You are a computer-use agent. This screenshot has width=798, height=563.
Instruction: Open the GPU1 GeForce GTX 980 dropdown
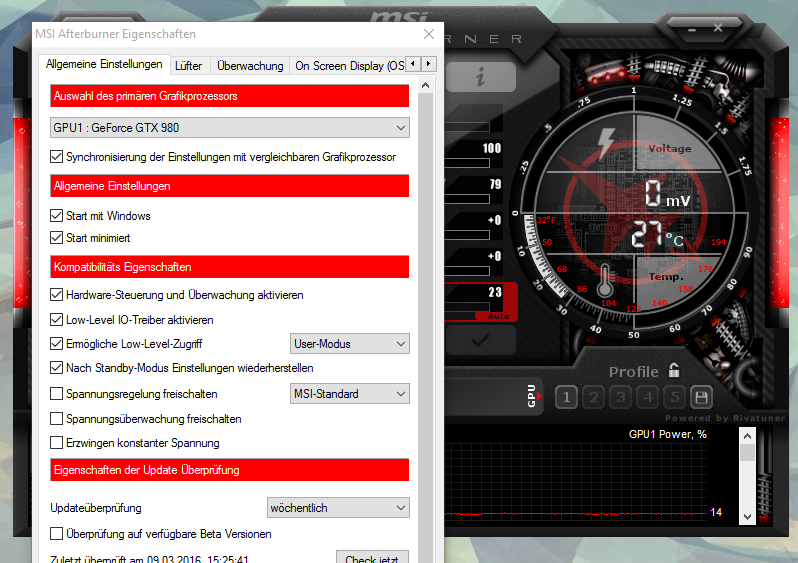pyautogui.click(x=230, y=128)
